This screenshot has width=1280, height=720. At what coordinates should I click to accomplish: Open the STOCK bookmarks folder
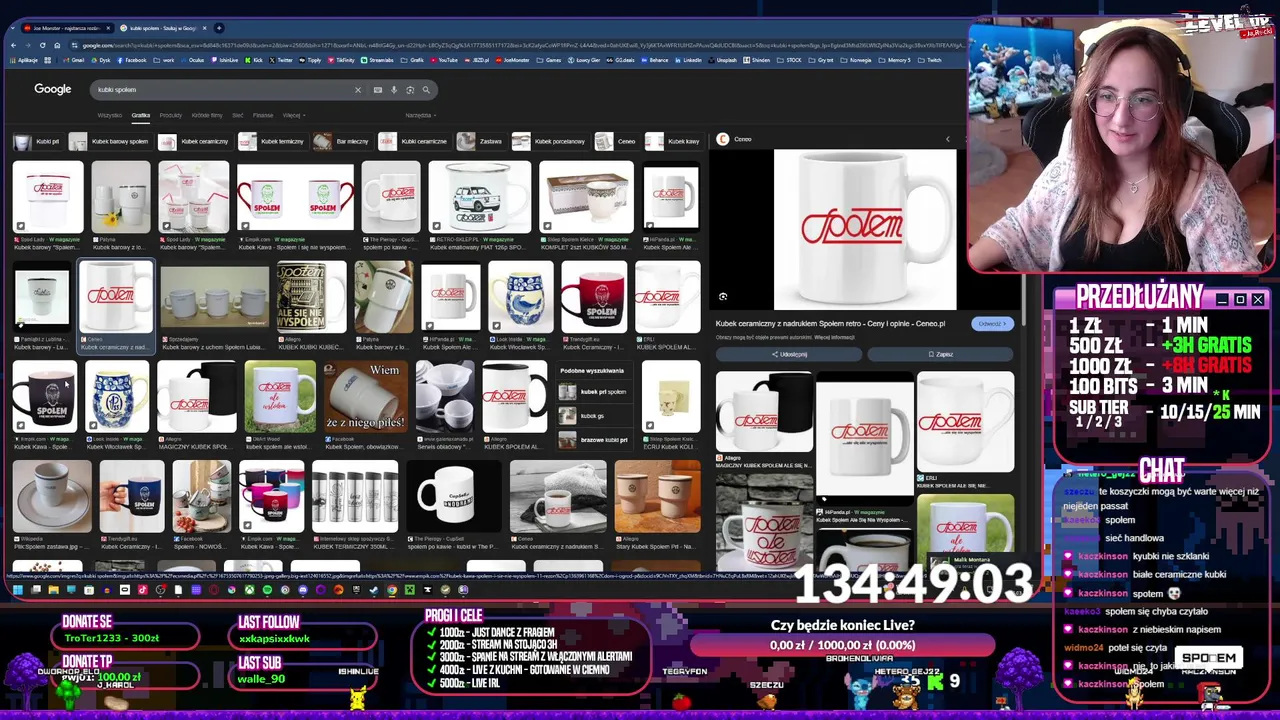tap(790, 60)
